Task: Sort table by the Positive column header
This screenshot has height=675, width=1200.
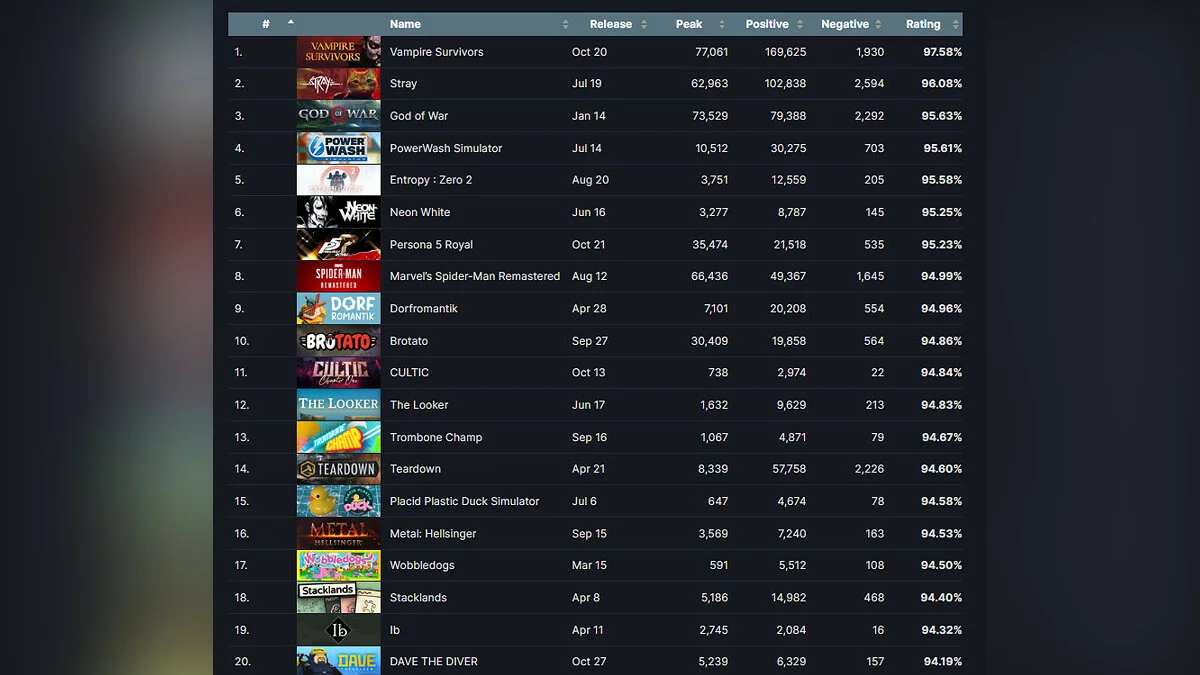Action: click(767, 24)
